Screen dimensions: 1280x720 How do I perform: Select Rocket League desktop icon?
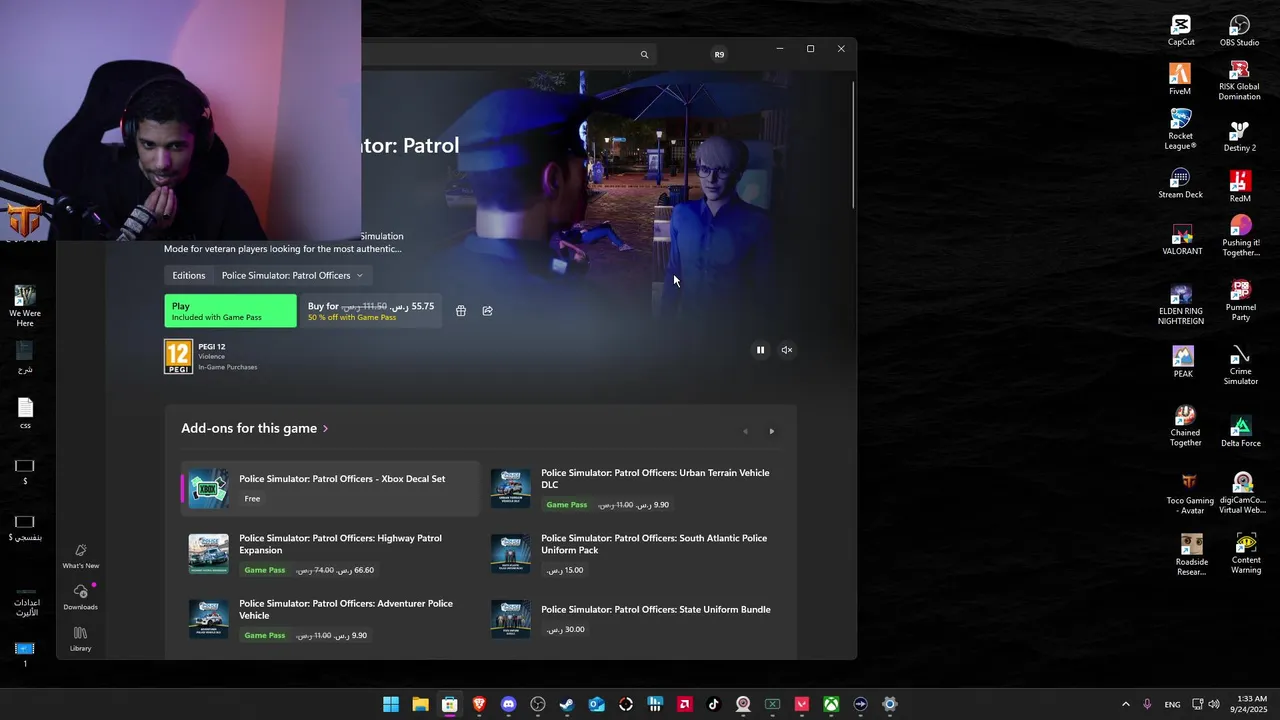pos(1180,129)
